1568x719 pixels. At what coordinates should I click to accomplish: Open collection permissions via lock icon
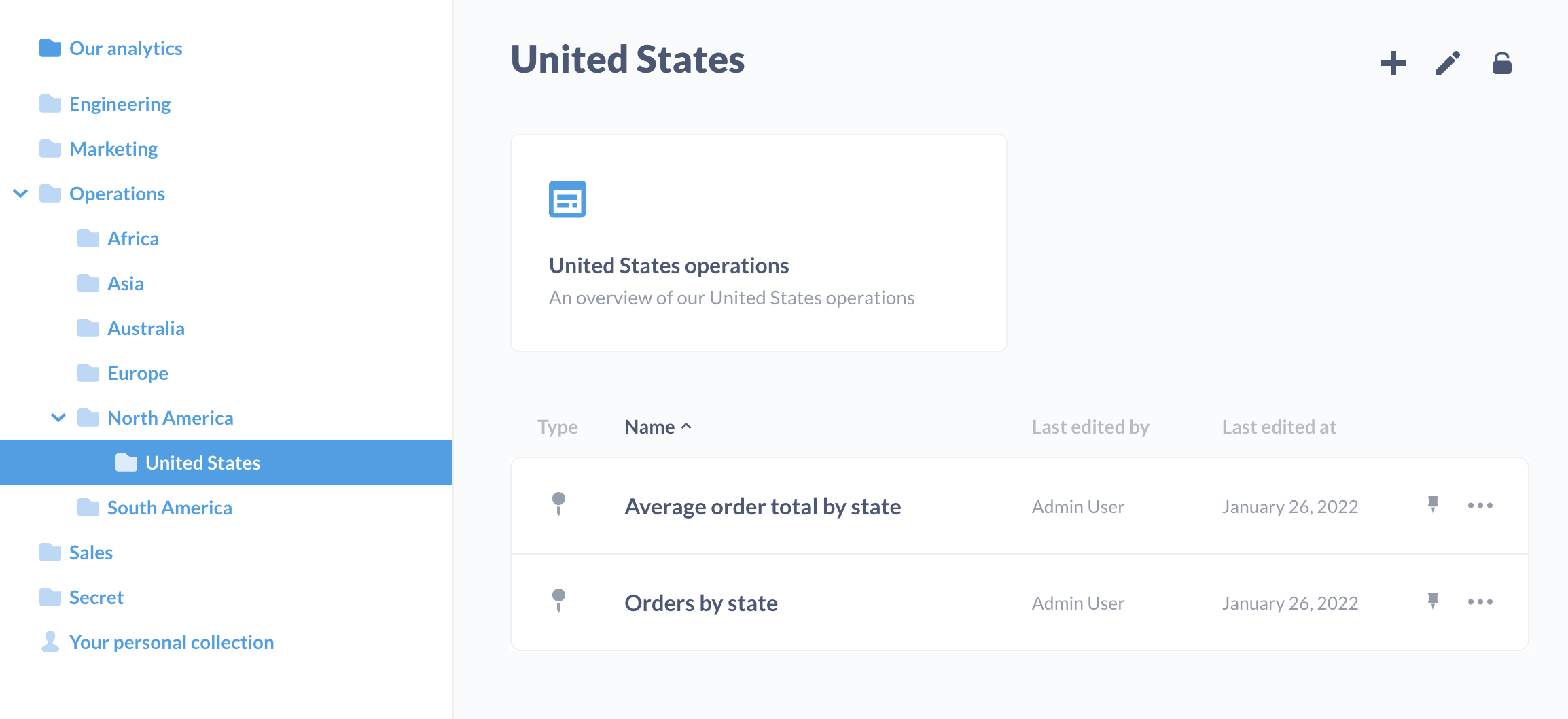[1501, 64]
